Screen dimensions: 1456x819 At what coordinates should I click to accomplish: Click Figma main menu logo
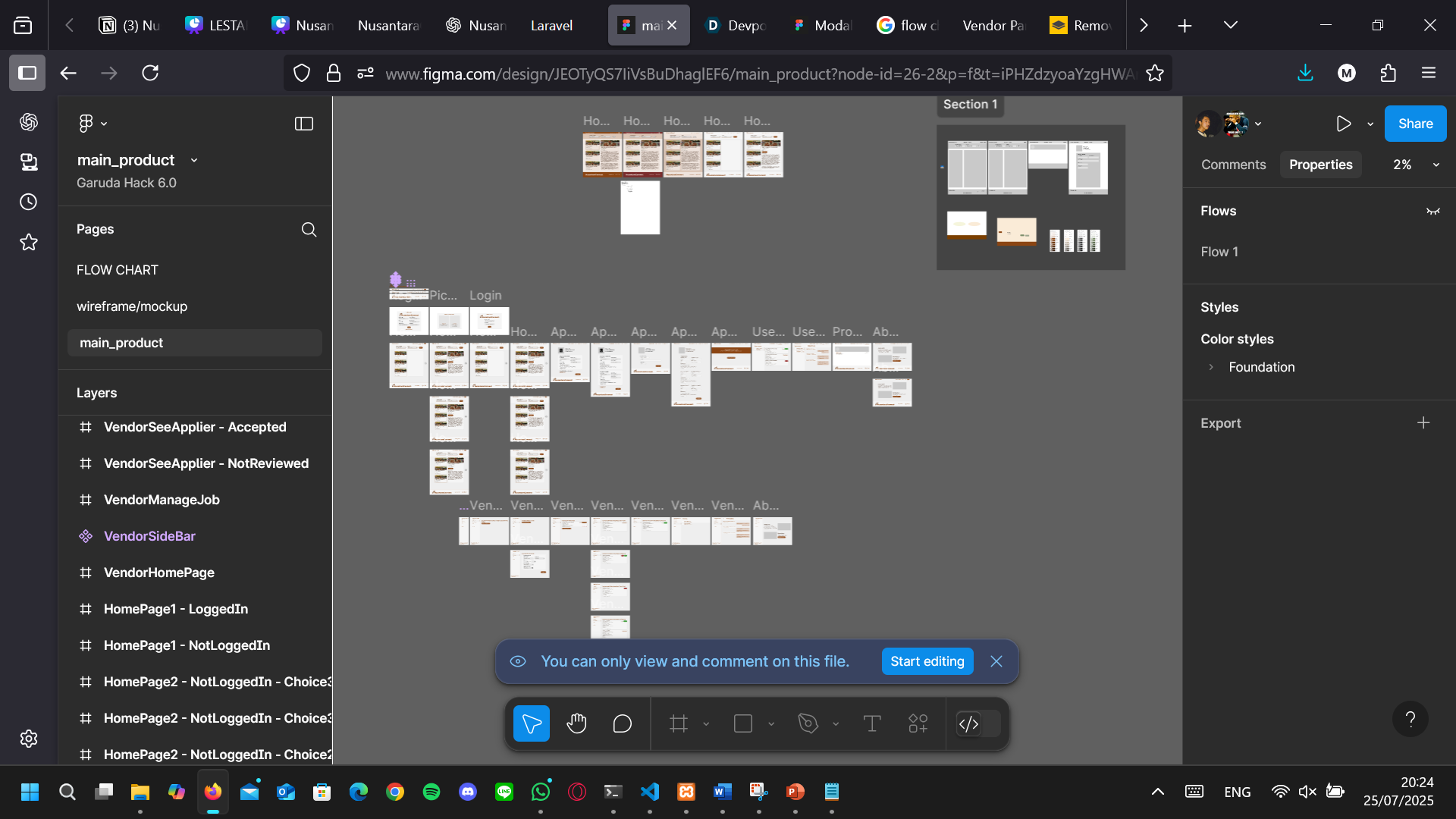click(86, 124)
